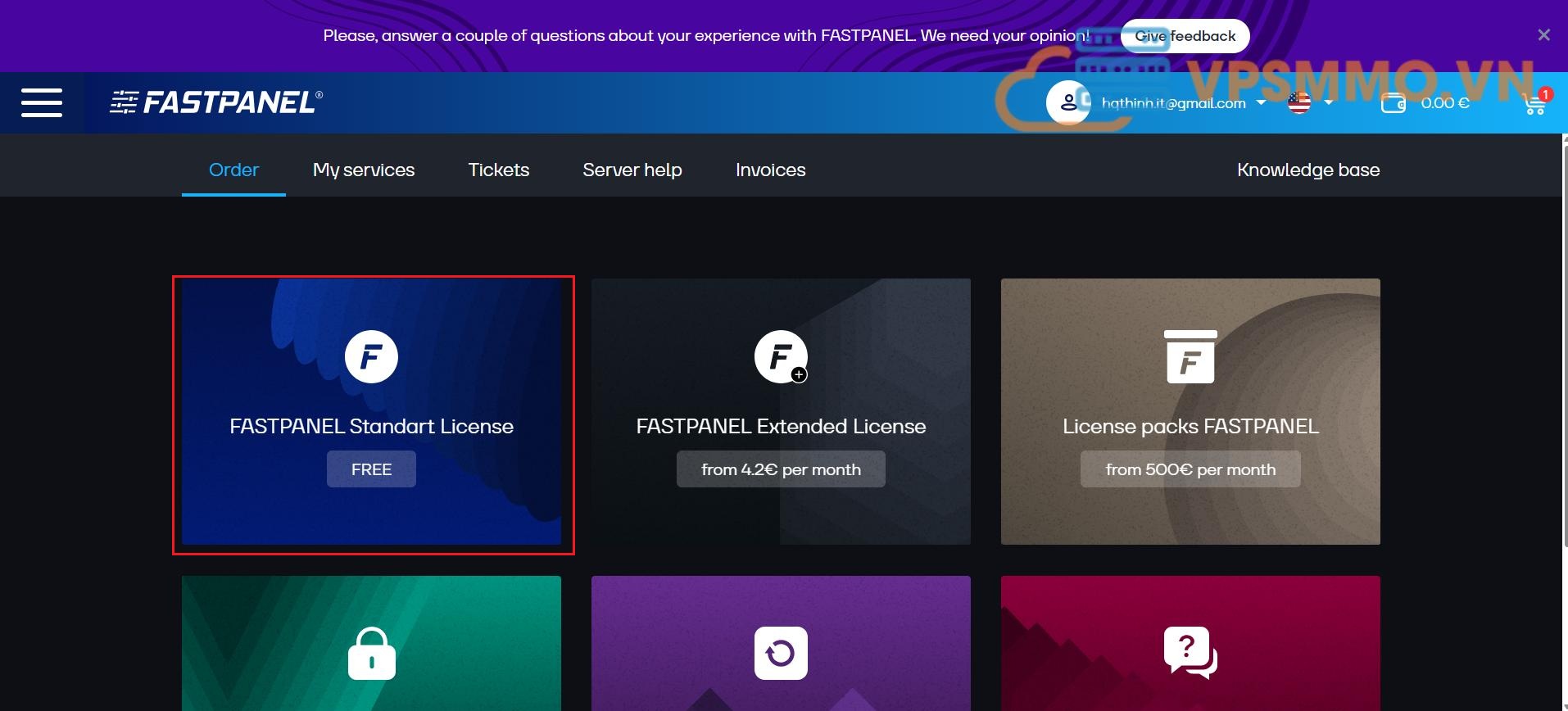Click the FASTPANEL logo

(x=216, y=102)
